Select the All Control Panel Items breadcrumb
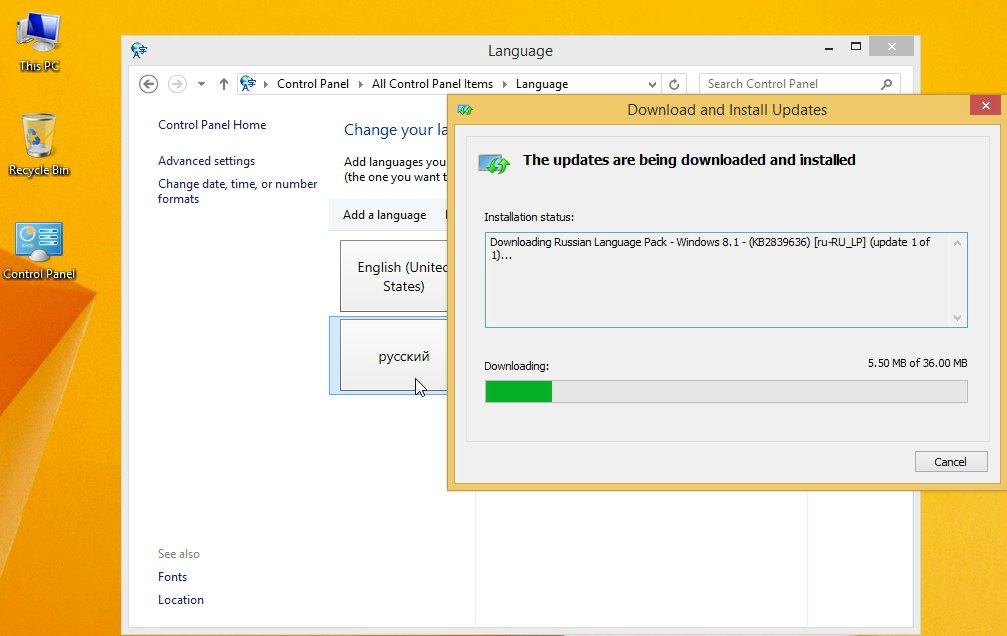The image size is (1007, 636). pyautogui.click(x=432, y=84)
